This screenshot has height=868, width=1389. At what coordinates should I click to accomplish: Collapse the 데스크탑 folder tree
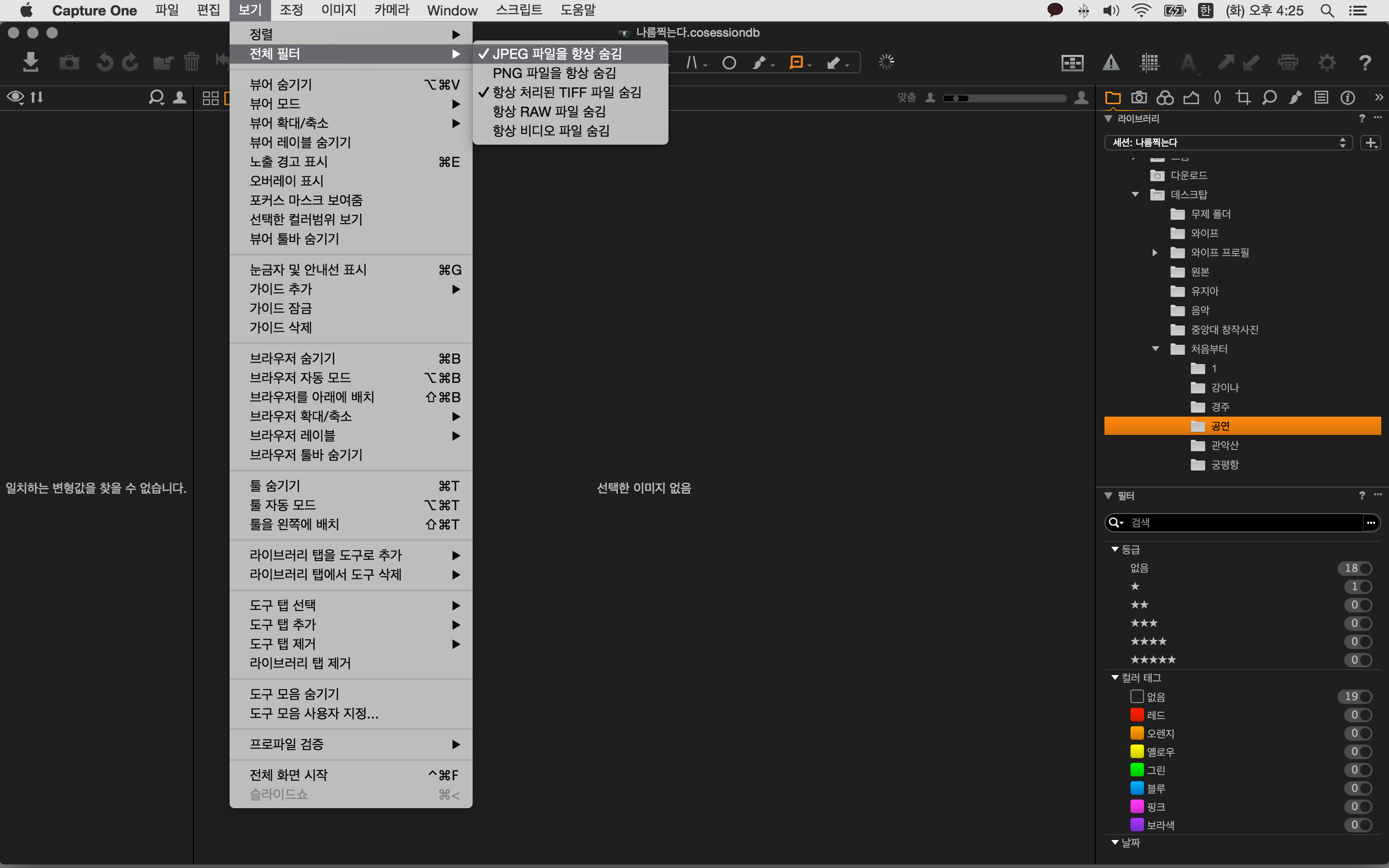[1135, 195]
